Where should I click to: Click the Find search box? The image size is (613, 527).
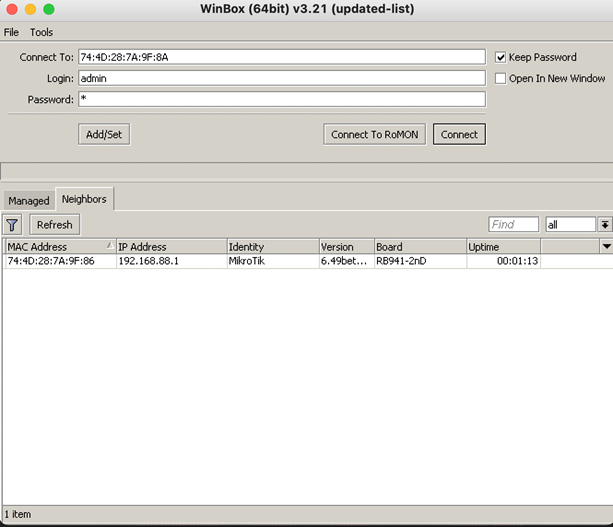(513, 225)
